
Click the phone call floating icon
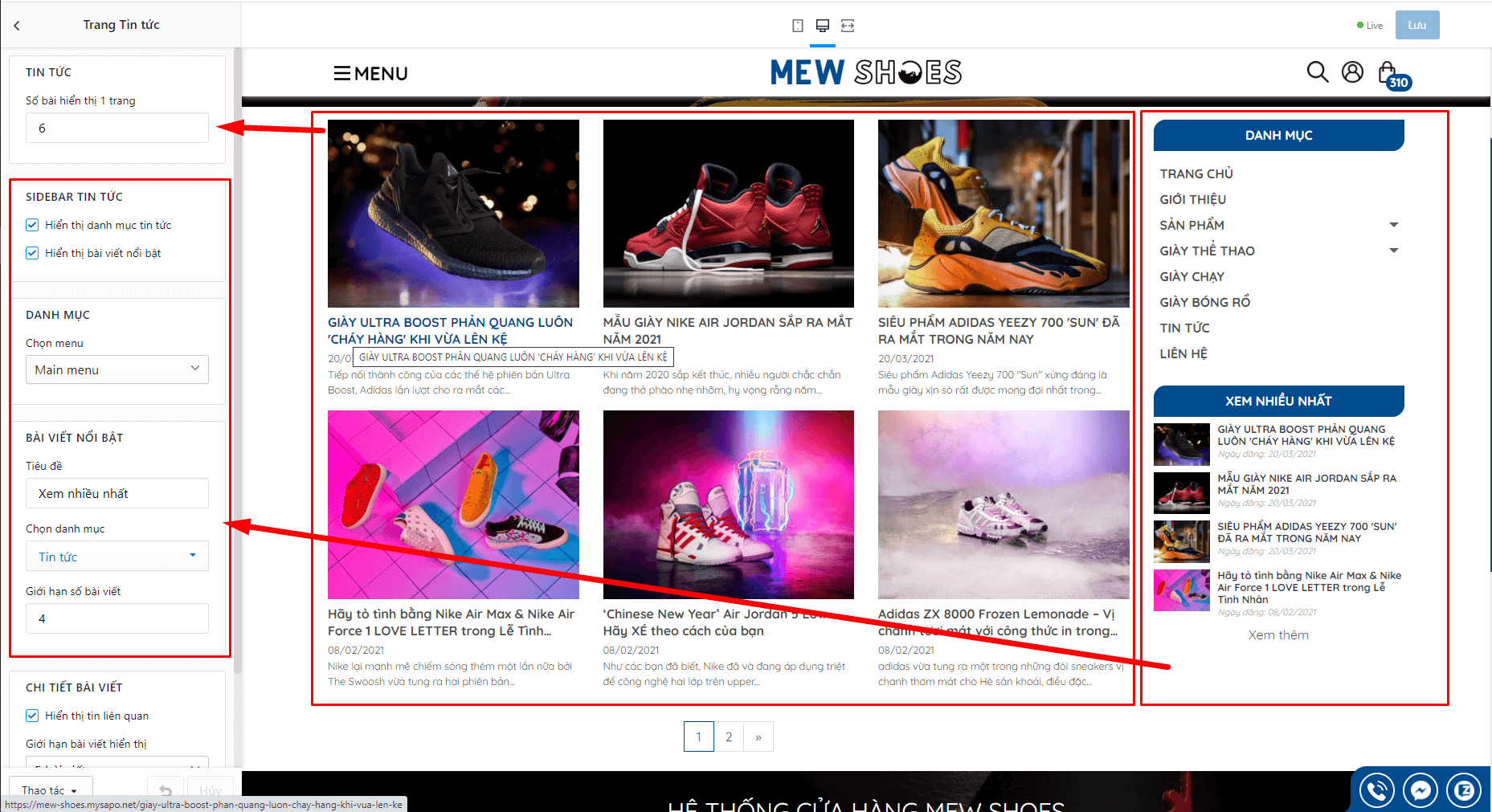tap(1376, 791)
